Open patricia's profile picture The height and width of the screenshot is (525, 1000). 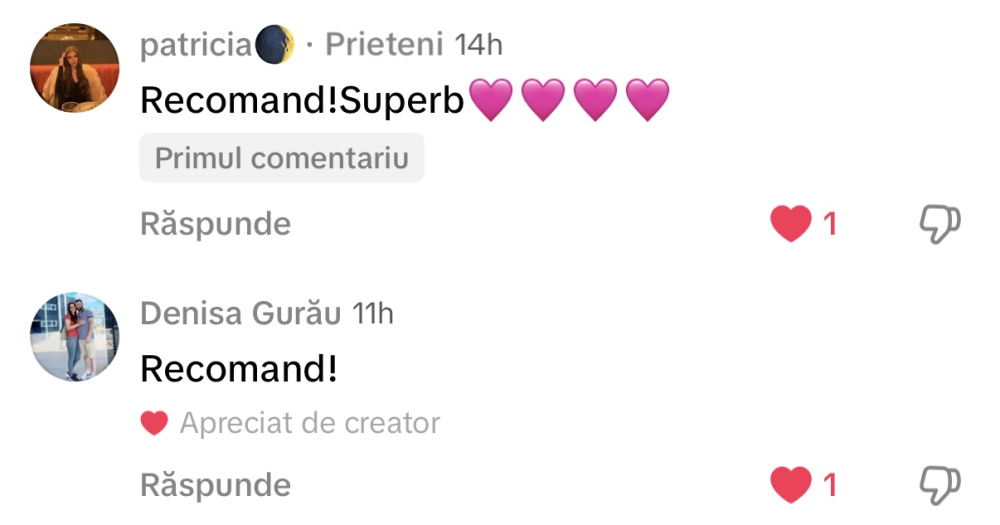point(76,67)
